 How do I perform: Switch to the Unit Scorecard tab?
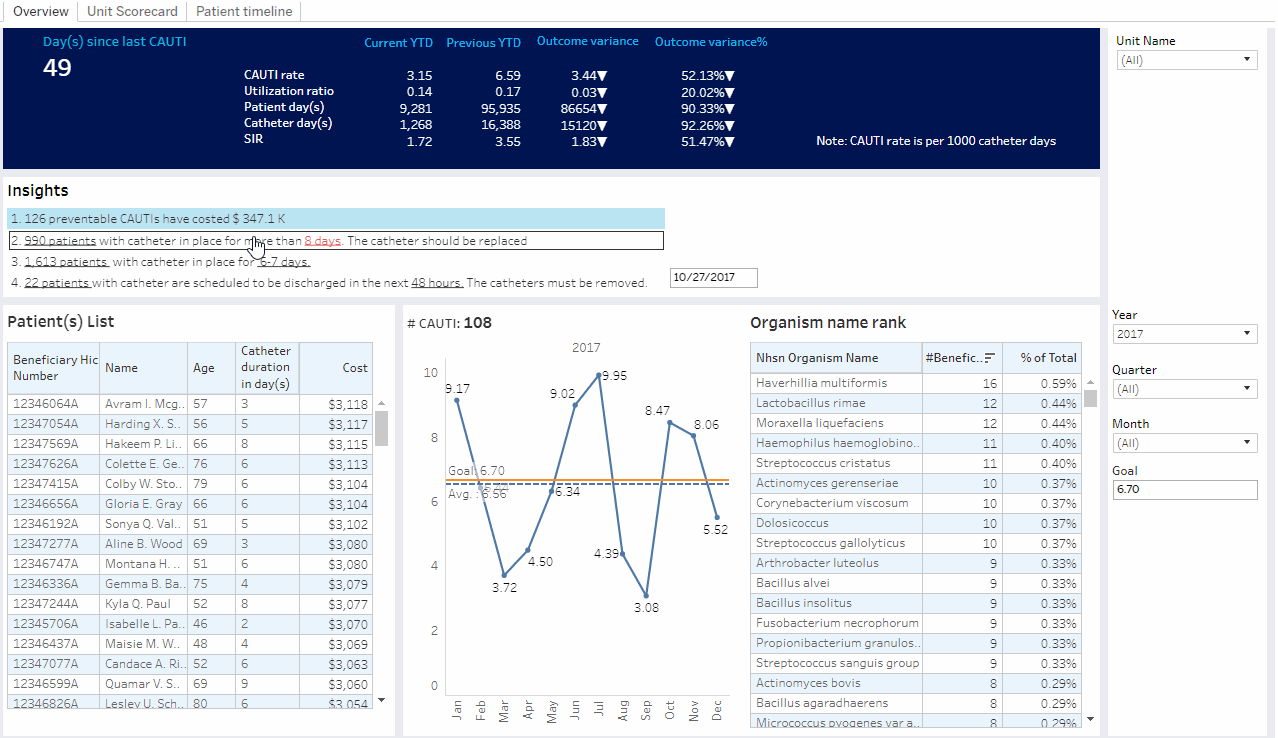point(132,11)
